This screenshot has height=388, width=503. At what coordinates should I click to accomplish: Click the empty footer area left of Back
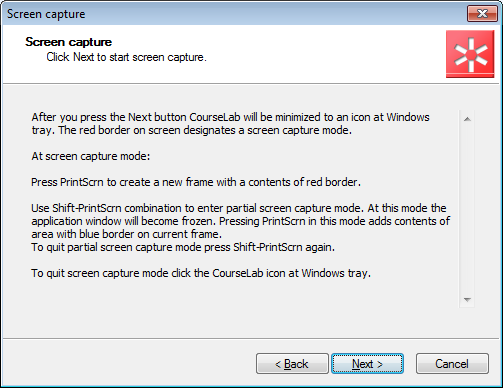tap(128, 364)
